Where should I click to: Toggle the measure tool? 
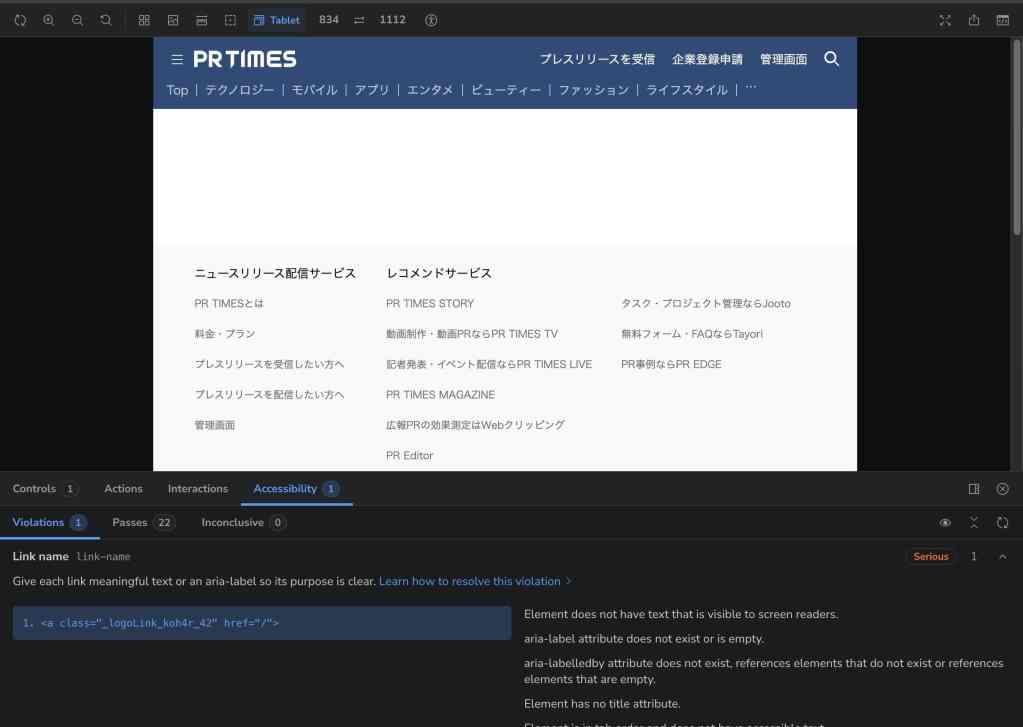click(201, 20)
